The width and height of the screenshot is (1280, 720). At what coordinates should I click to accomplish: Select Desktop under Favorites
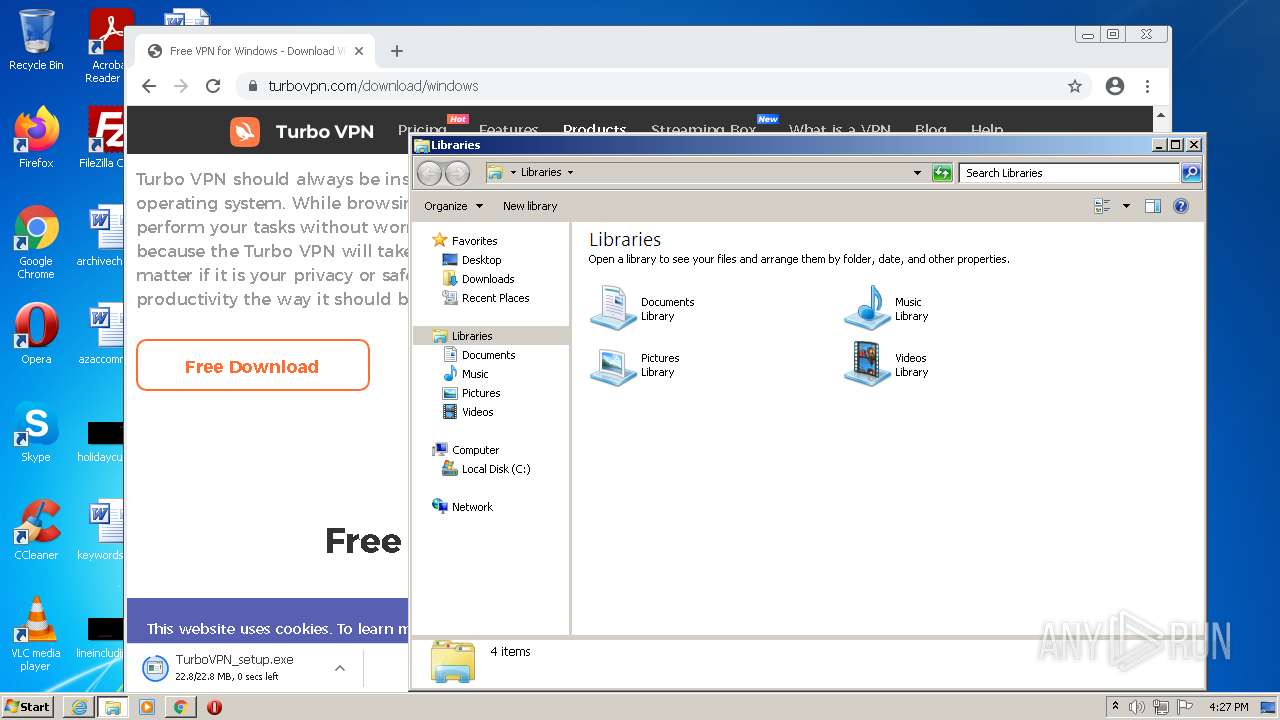coord(470,260)
